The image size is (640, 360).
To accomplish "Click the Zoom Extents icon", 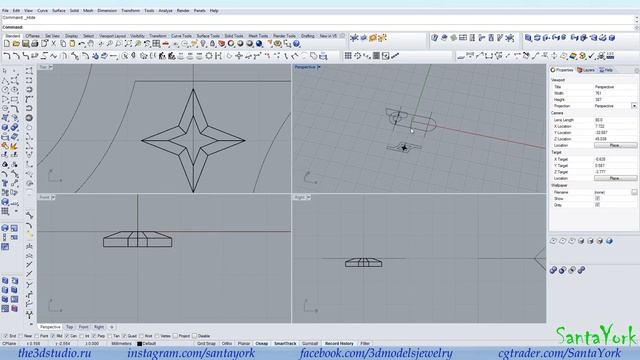I will click(x=128, y=44).
